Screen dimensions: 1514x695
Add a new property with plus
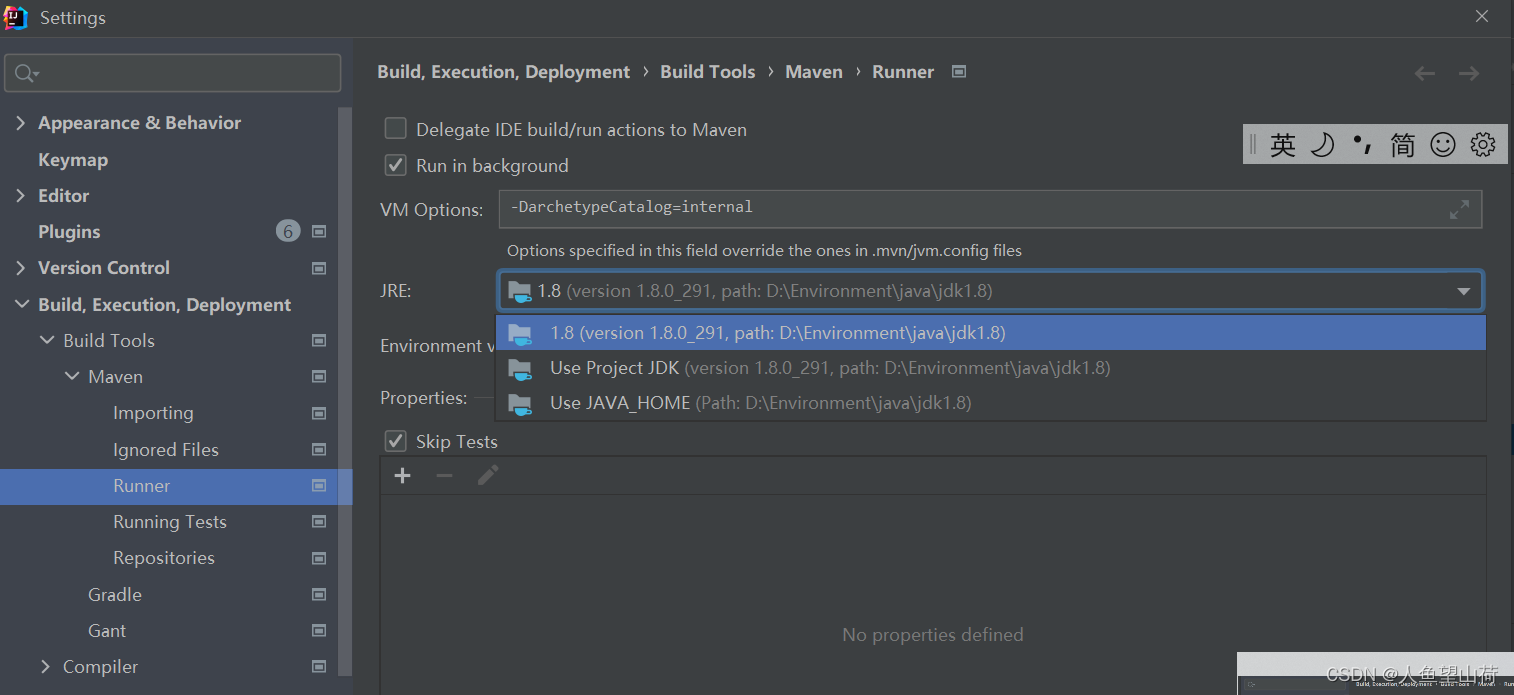(x=403, y=476)
